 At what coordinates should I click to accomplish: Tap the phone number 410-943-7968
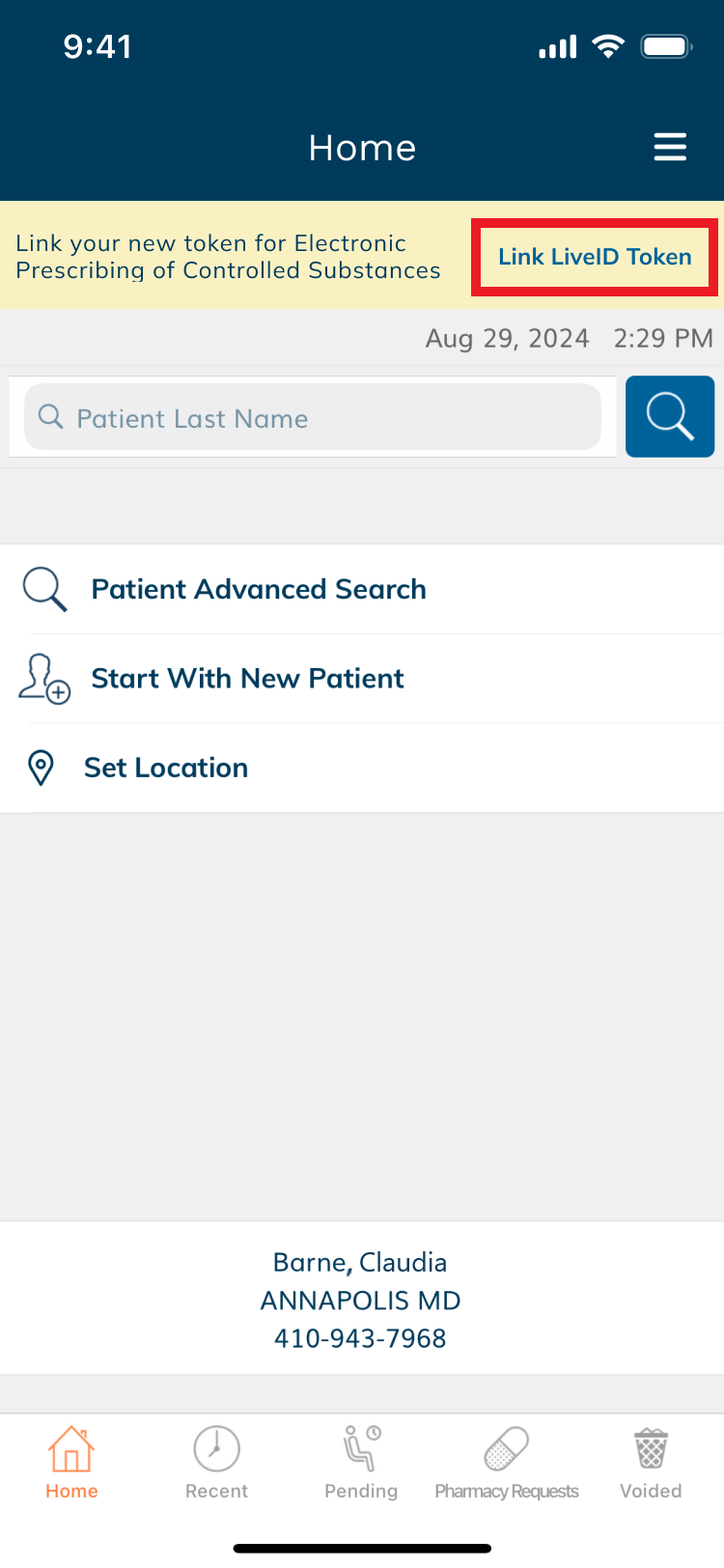click(x=360, y=1338)
